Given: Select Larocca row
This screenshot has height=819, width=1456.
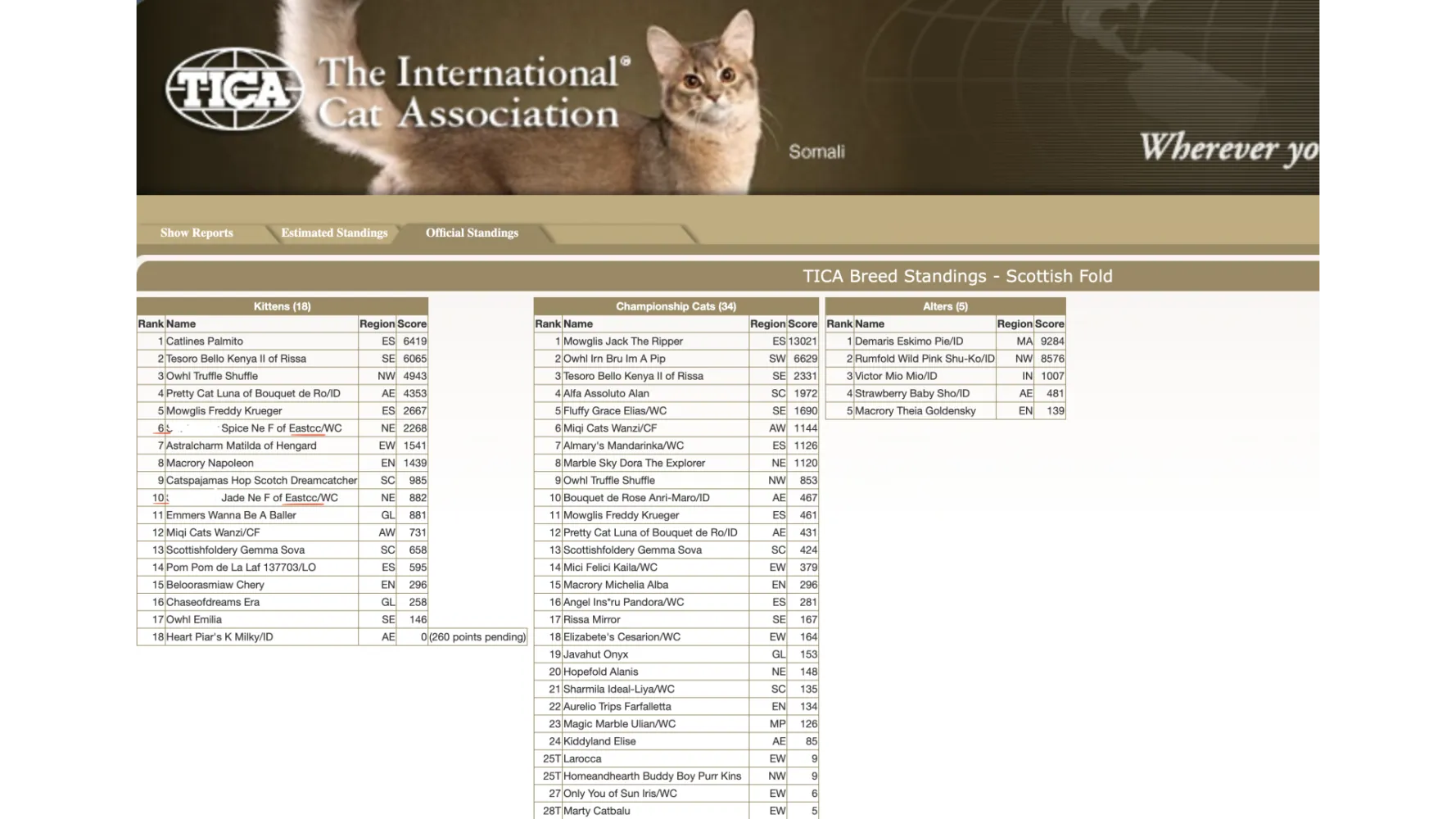Looking at the screenshot, I should pos(676,759).
